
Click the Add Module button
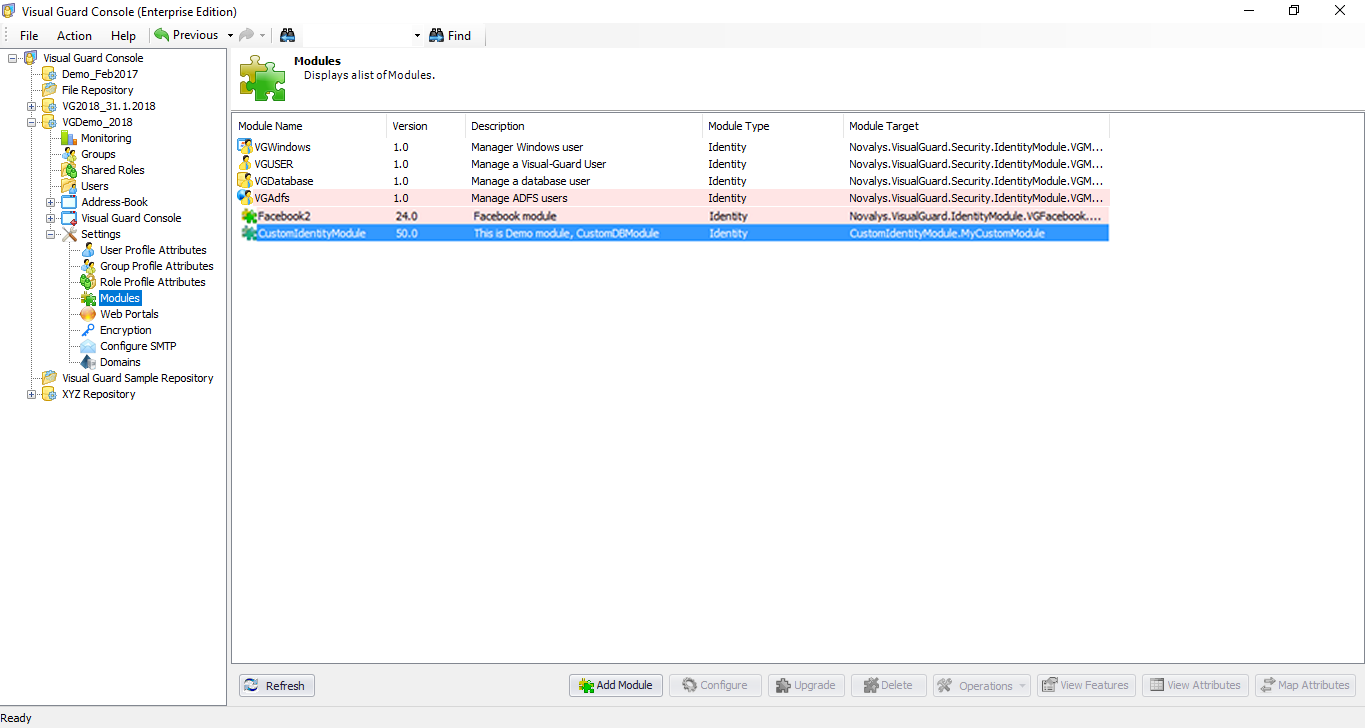[x=615, y=685]
